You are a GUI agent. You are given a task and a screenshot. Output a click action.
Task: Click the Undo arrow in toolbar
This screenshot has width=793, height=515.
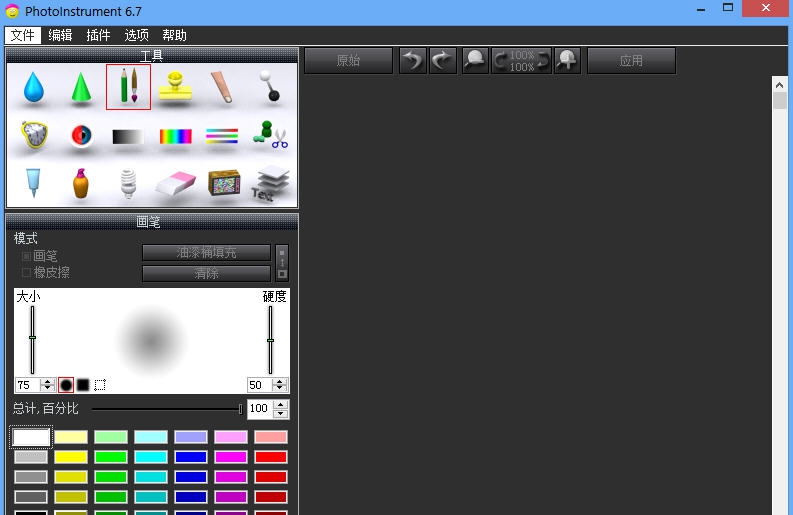pyautogui.click(x=413, y=61)
